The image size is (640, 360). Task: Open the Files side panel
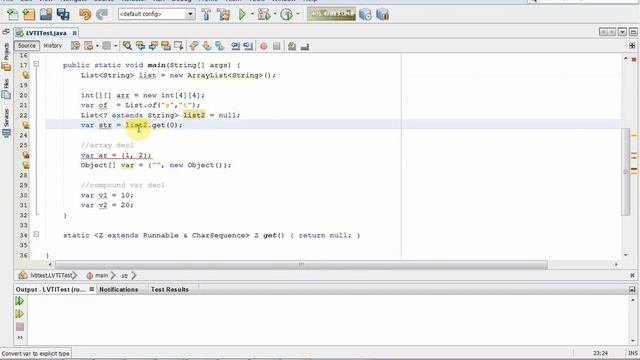click(x=6, y=90)
